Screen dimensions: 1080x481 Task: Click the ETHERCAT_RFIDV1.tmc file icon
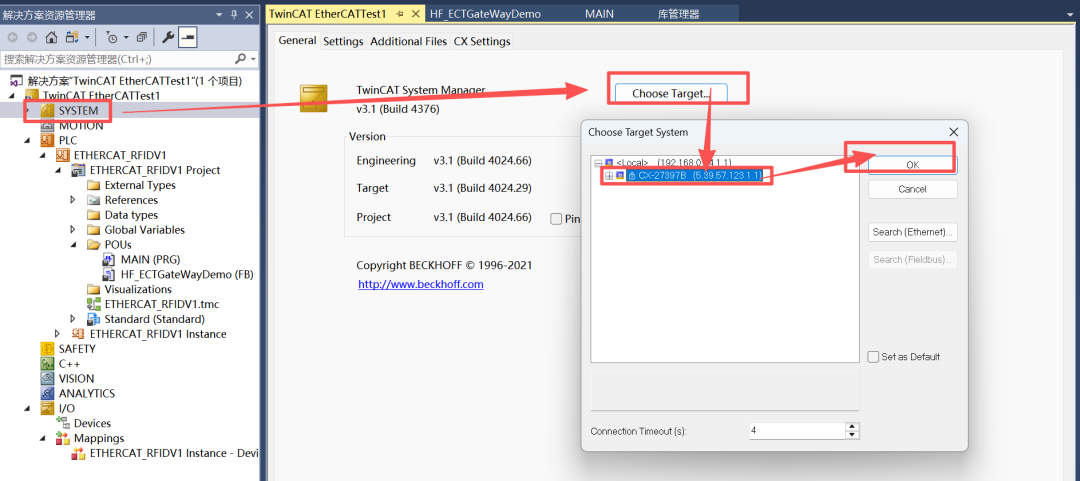[x=94, y=304]
